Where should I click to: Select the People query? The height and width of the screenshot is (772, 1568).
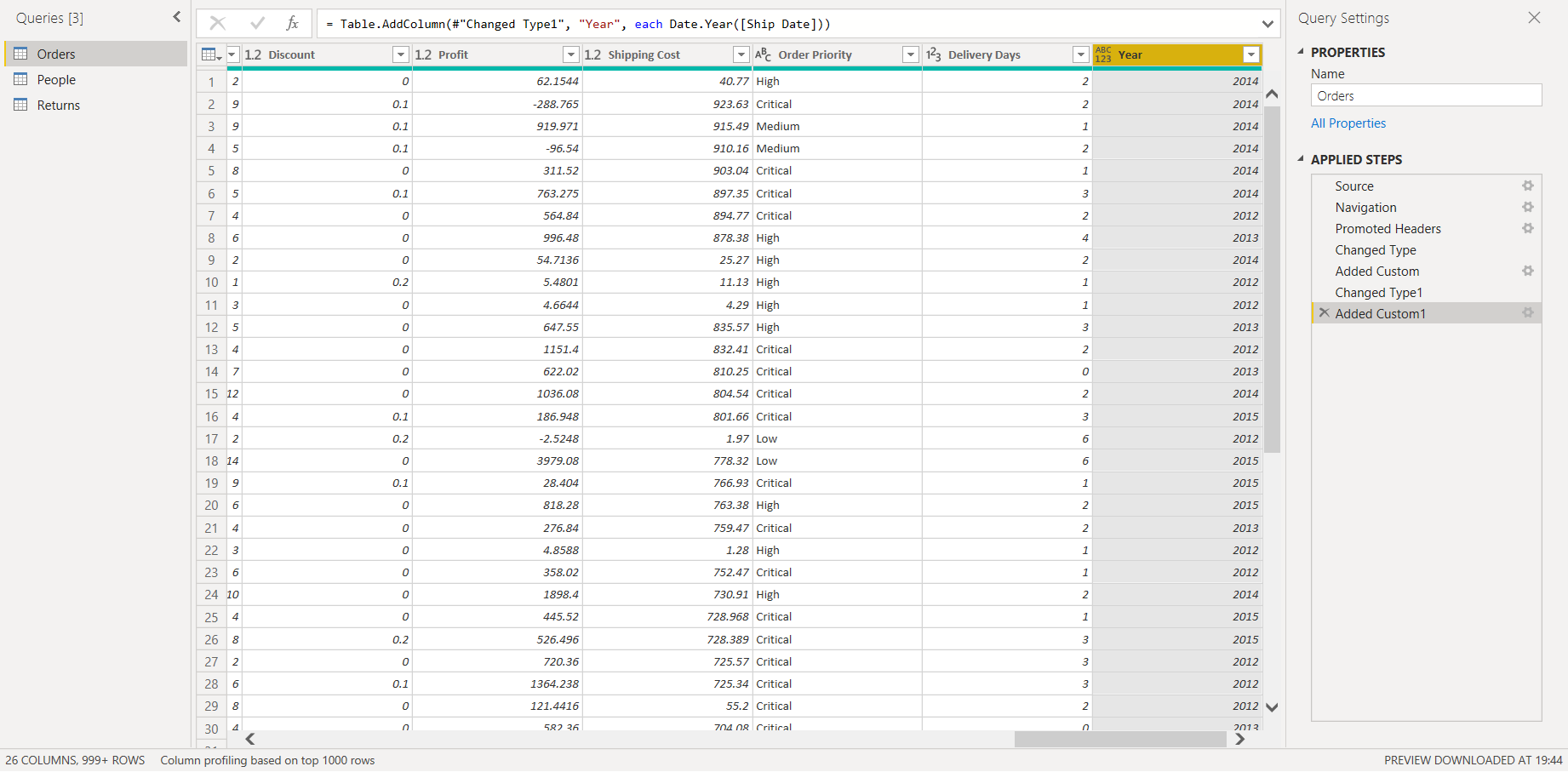tap(56, 79)
